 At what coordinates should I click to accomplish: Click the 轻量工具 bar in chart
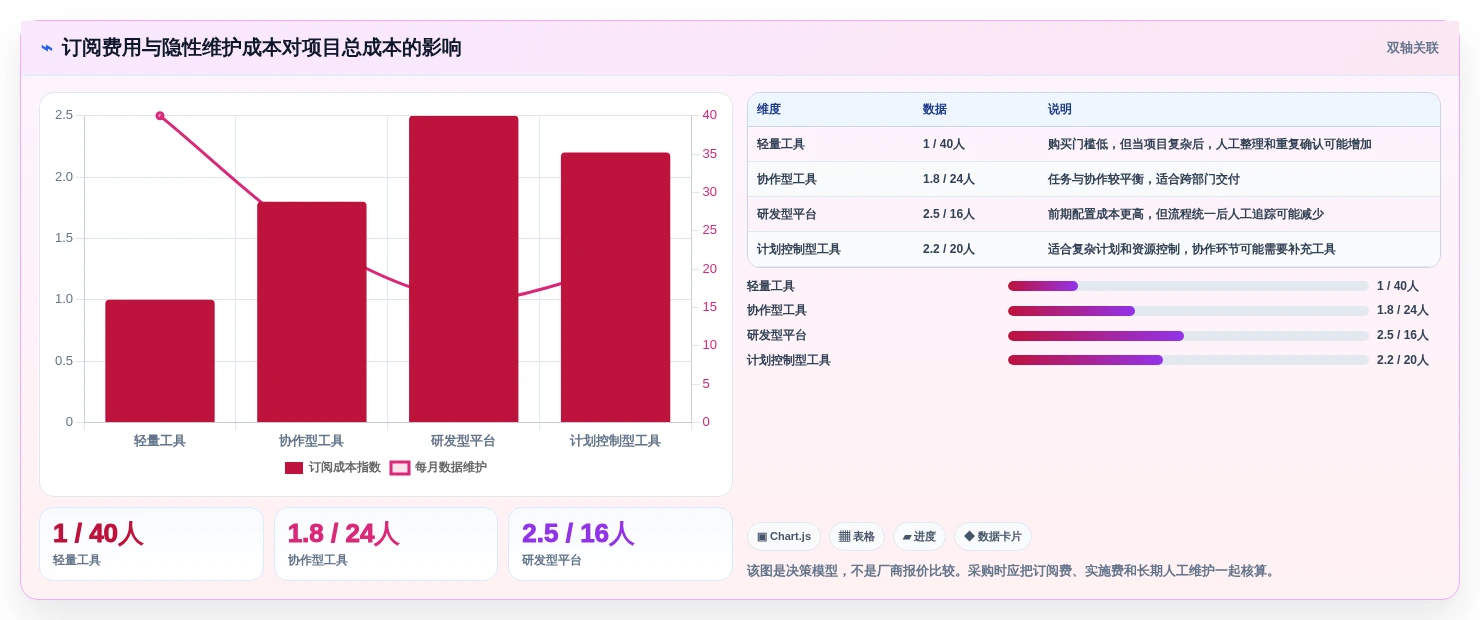tap(160, 361)
